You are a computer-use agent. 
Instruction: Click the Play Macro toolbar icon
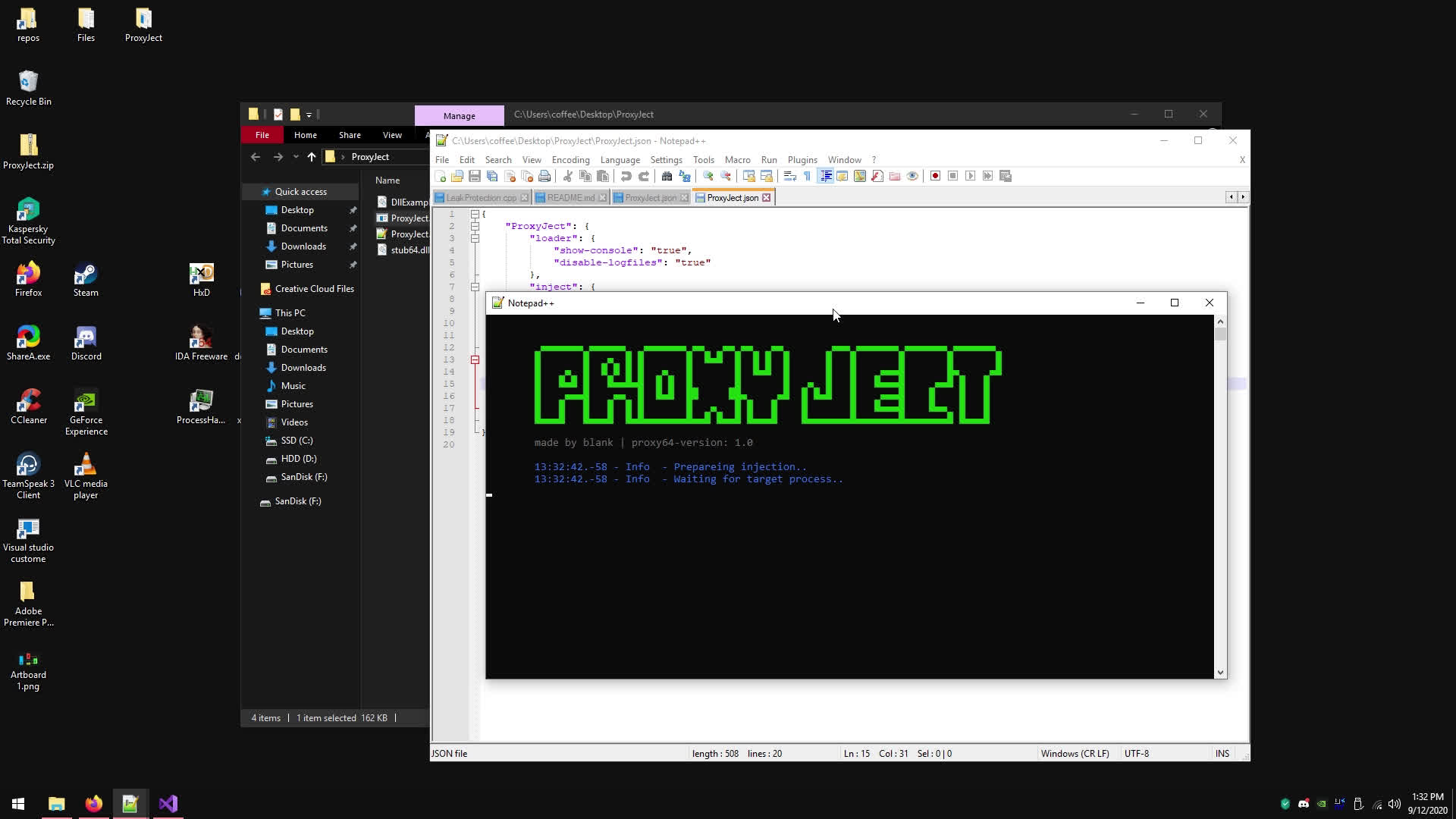pos(971,176)
